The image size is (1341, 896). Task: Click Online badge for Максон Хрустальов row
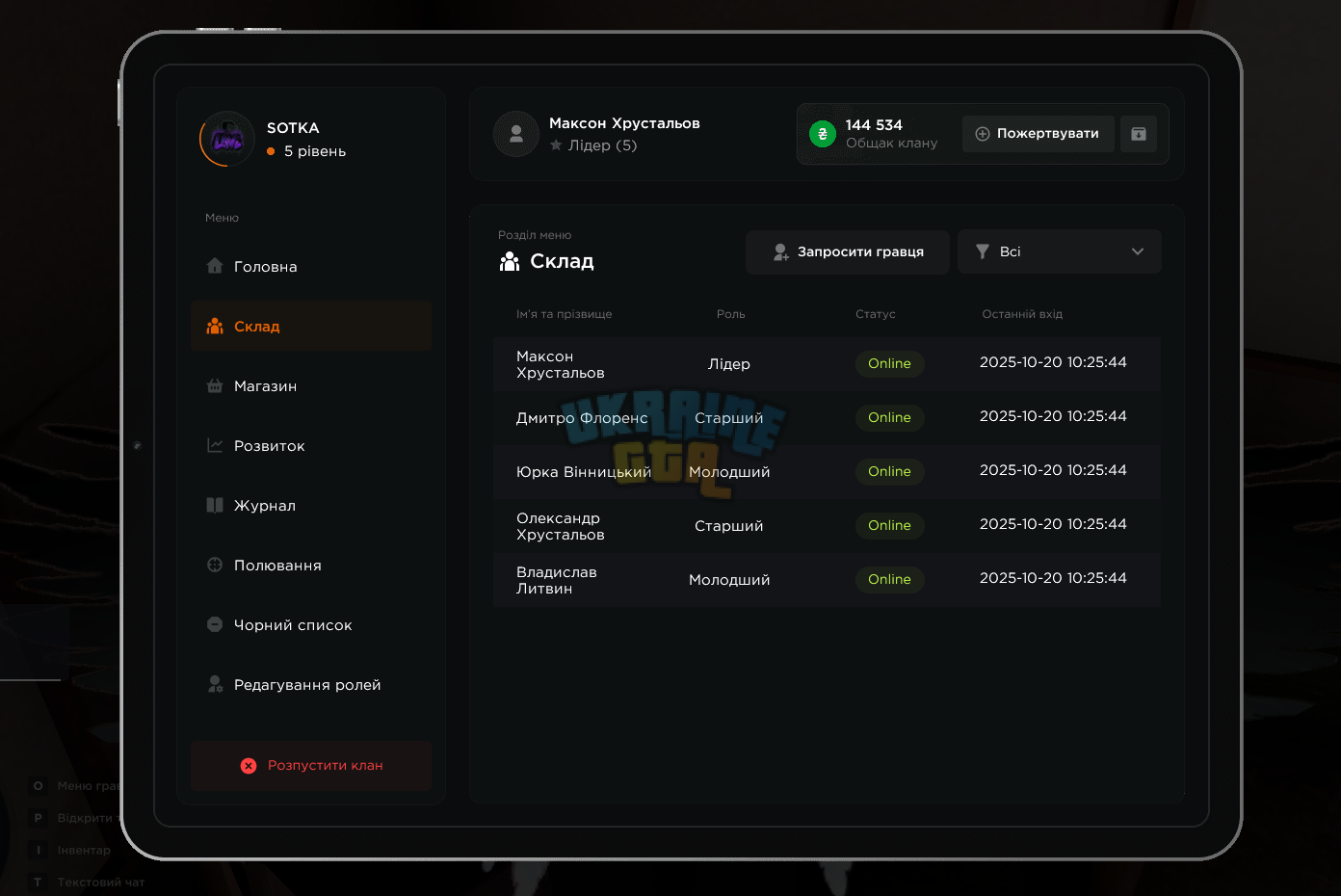(889, 363)
